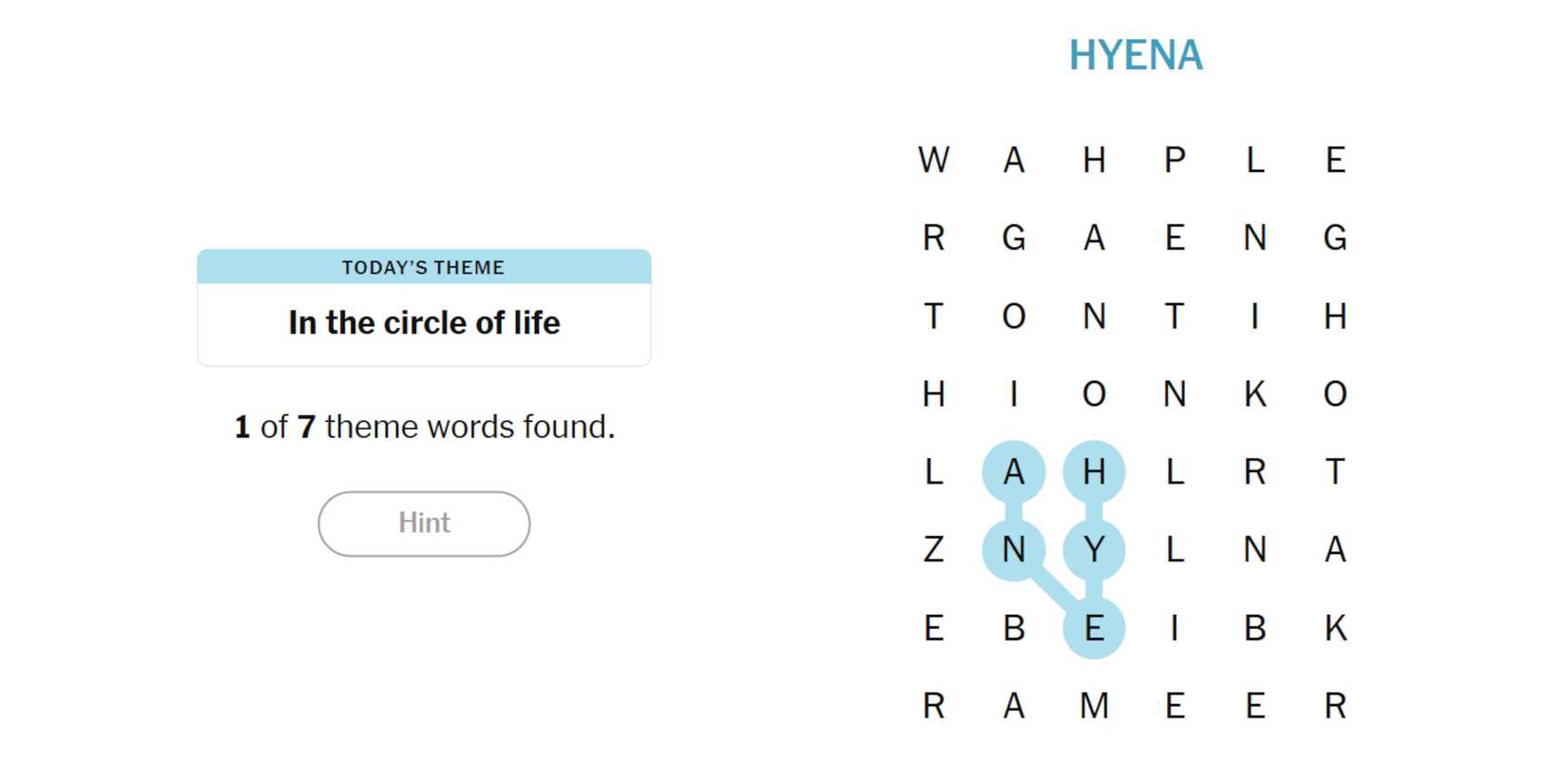The height and width of the screenshot is (784, 1568).
Task: Select the highlighted letter H
Action: click(1094, 471)
